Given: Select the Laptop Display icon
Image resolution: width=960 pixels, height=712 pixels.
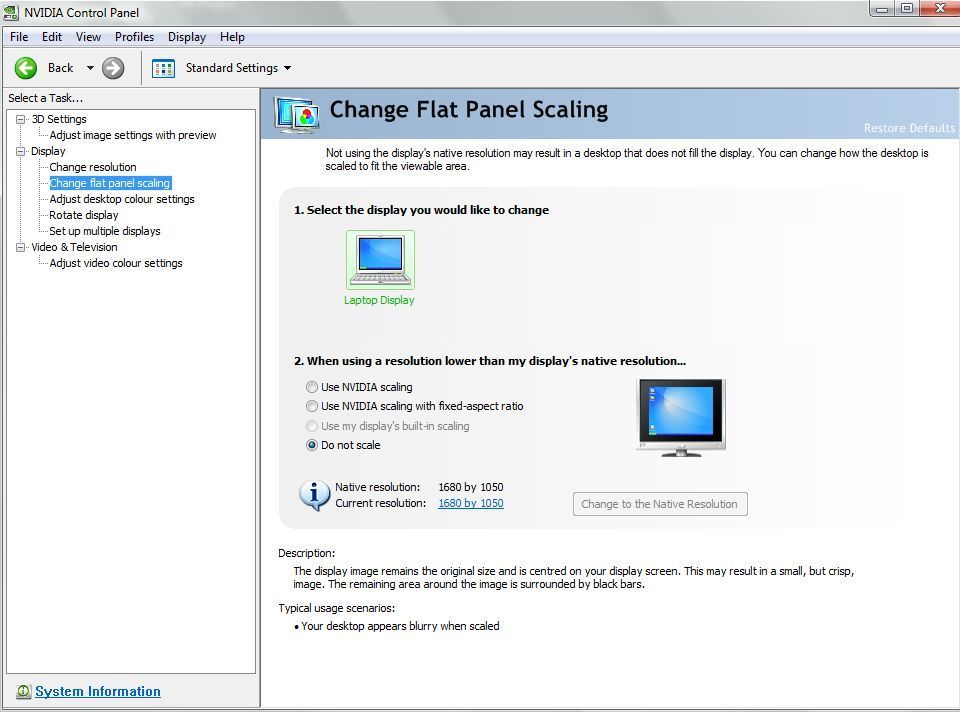Looking at the screenshot, I should [x=380, y=260].
